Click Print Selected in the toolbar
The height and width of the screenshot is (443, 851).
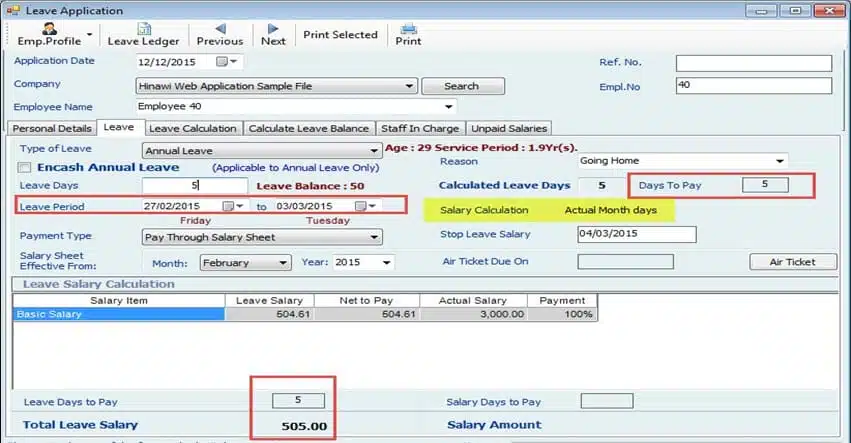pyautogui.click(x=340, y=34)
